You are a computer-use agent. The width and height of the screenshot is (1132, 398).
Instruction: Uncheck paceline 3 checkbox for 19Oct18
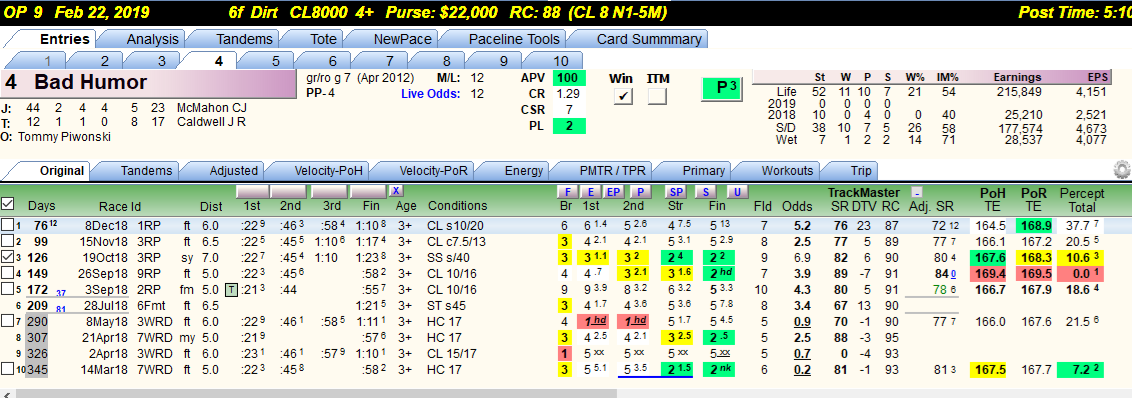[x=6, y=256]
